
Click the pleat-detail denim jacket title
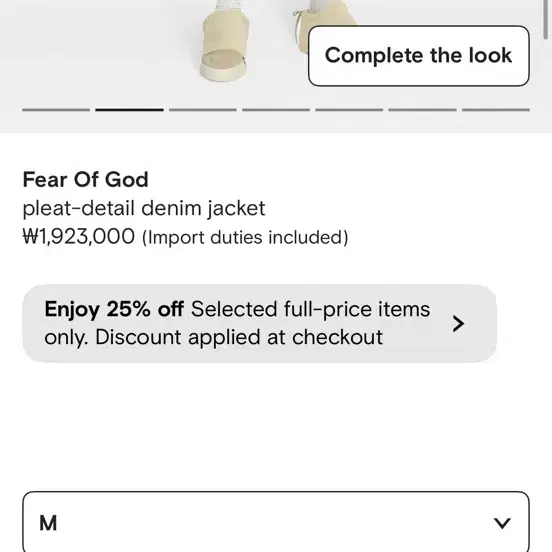[x=144, y=208]
